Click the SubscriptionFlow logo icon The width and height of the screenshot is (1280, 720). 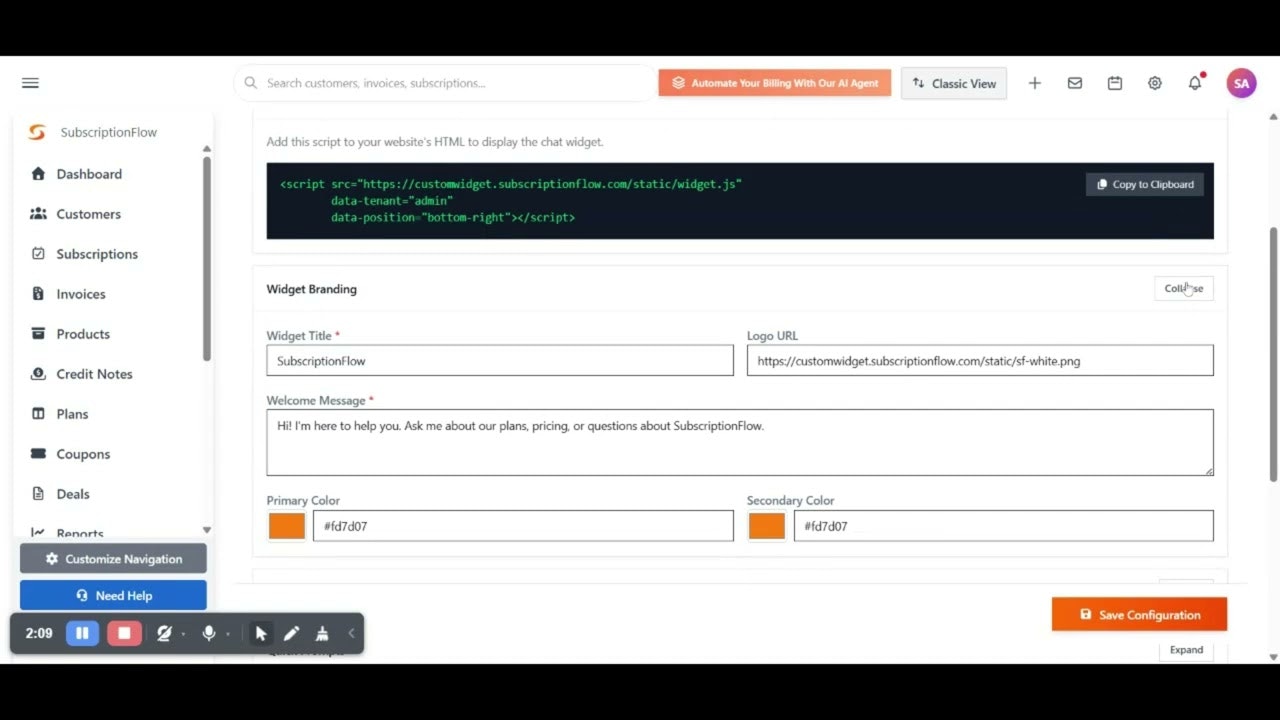(37, 132)
